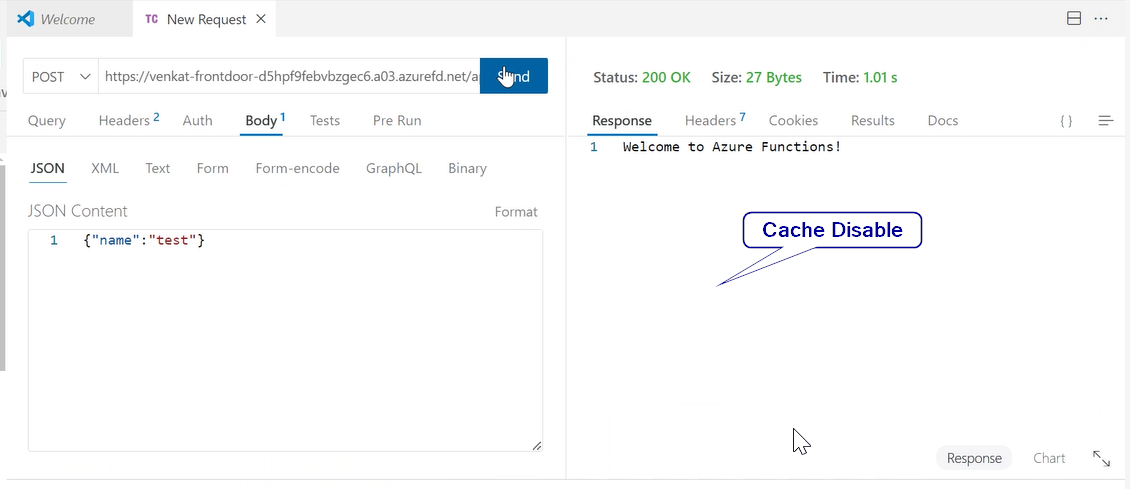Click the request URL input field
The width and height of the screenshot is (1130, 489).
pos(289,76)
